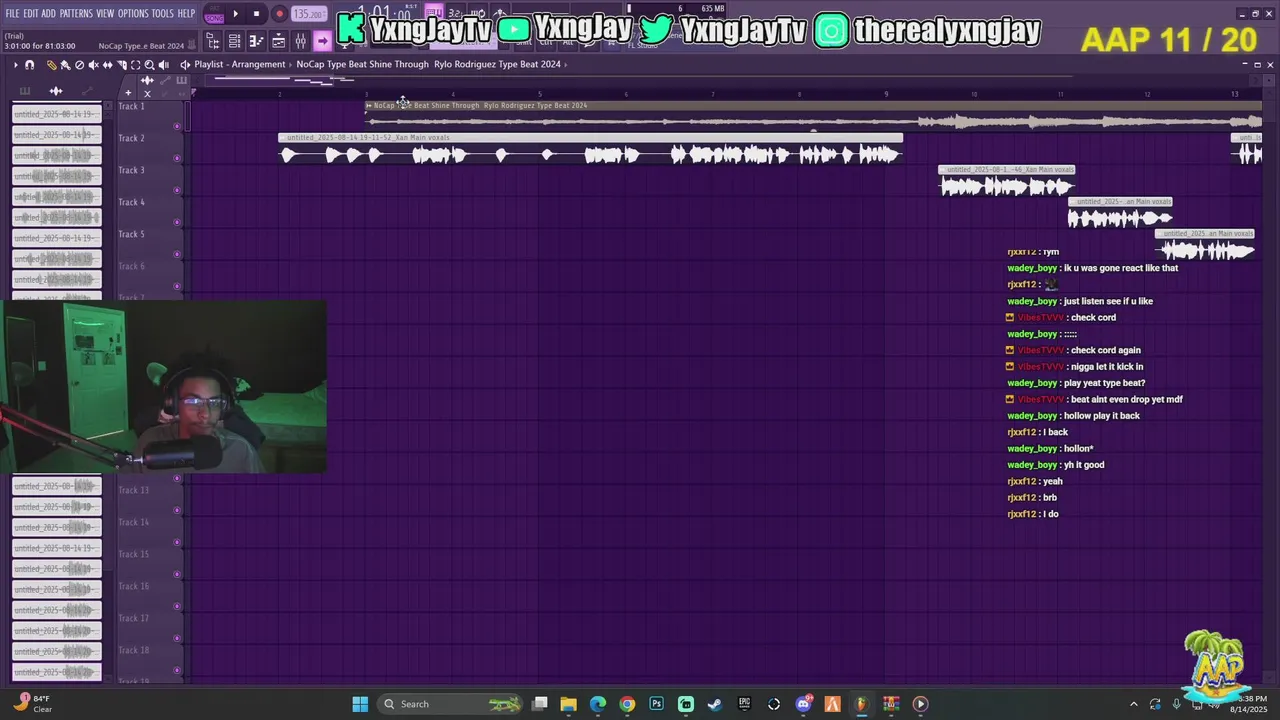Open Photoshop from the taskbar
The width and height of the screenshot is (1280, 720).
(656, 704)
